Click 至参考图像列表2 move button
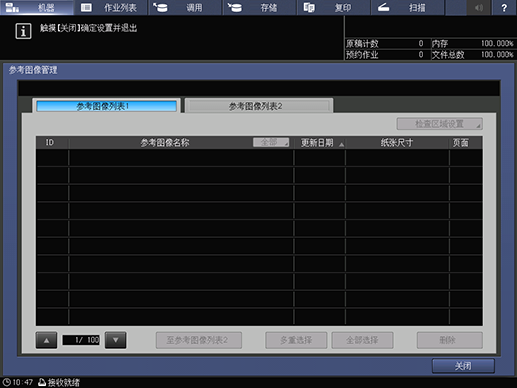The width and height of the screenshot is (517, 388). pos(199,340)
